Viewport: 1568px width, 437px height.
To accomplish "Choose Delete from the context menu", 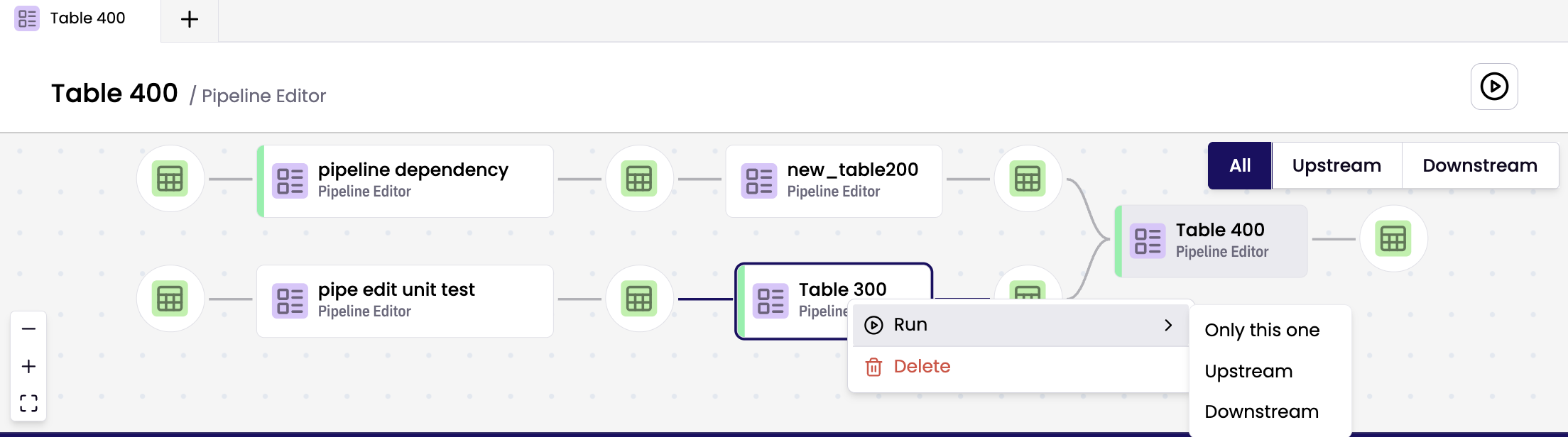I will [x=1020, y=367].
